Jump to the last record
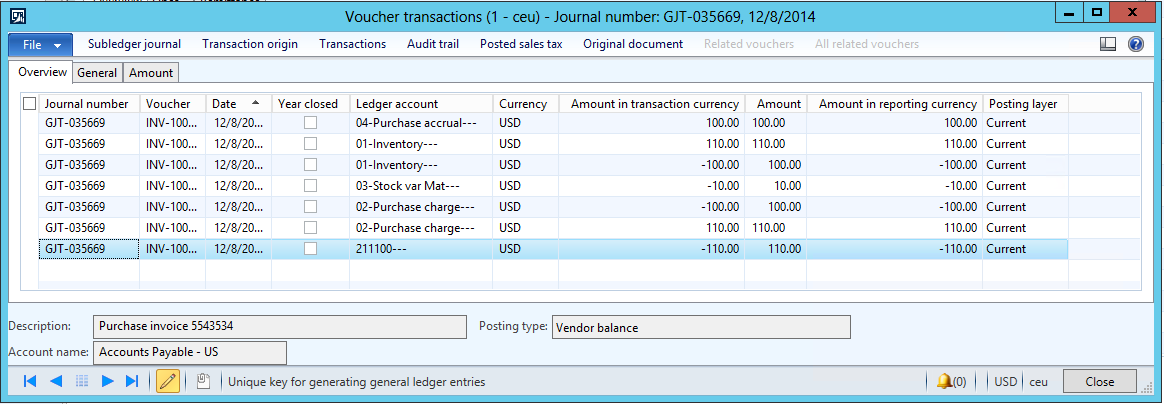Image resolution: width=1164 pixels, height=404 pixels. pos(132,381)
